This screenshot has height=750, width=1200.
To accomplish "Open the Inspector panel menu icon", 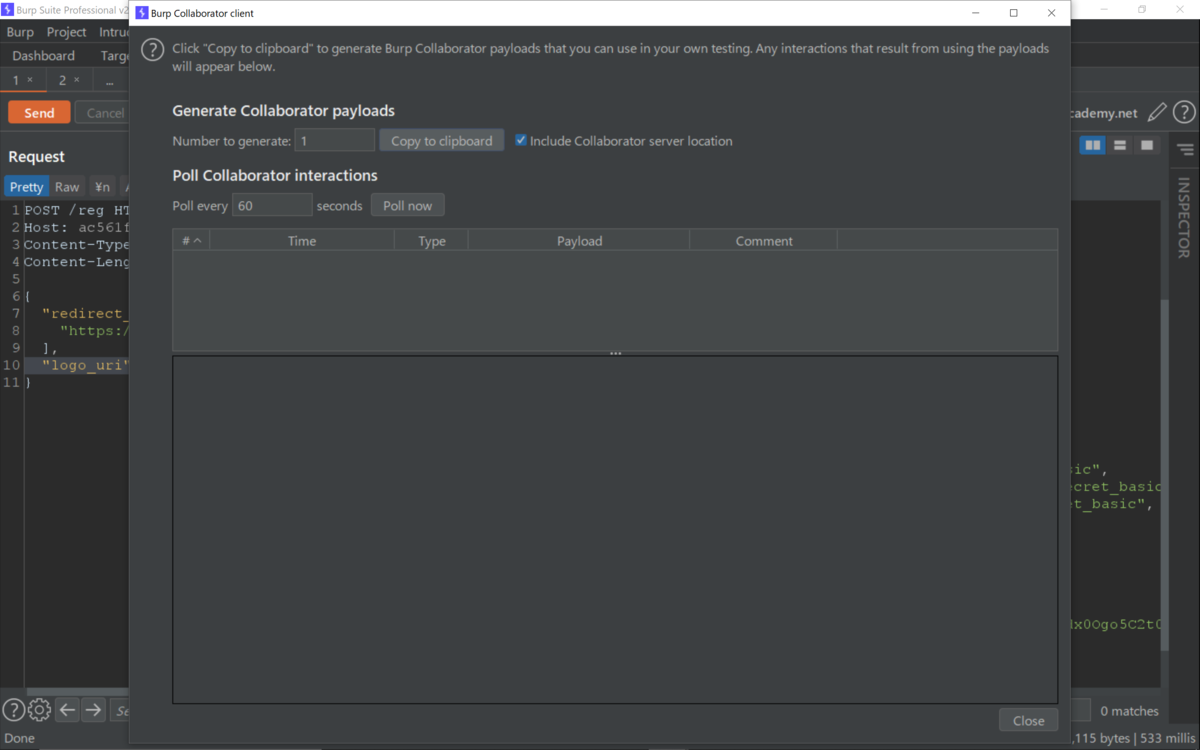I will point(1185,150).
